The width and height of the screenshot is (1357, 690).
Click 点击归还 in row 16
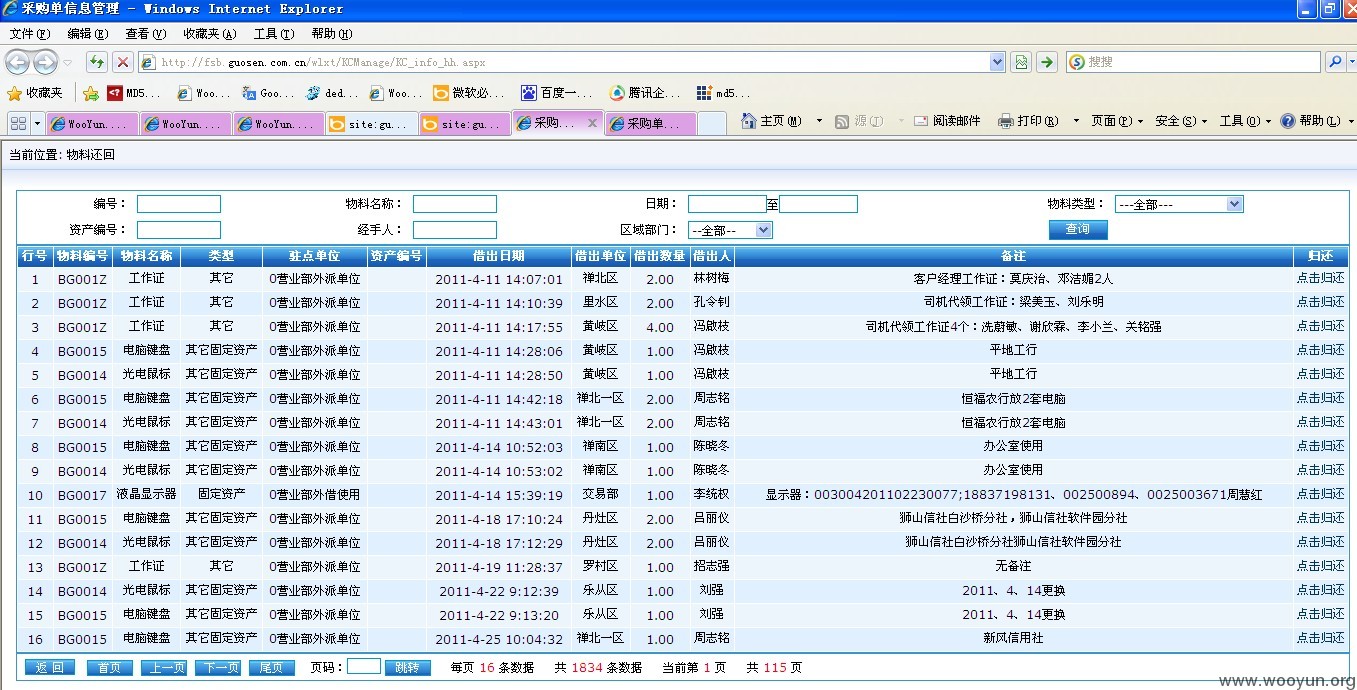click(1320, 638)
